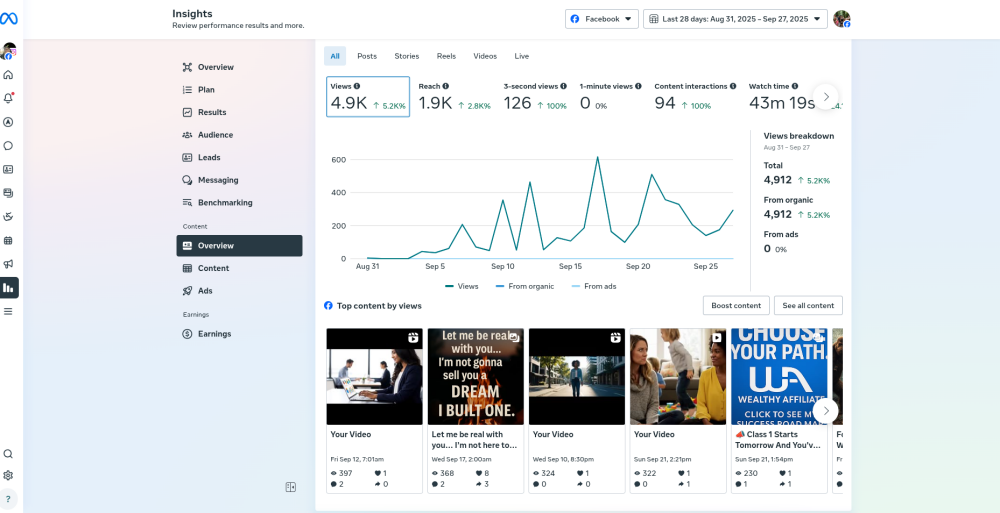Screen dimensions: 1000x513
Task: Click the See all content button
Action: 808,305
